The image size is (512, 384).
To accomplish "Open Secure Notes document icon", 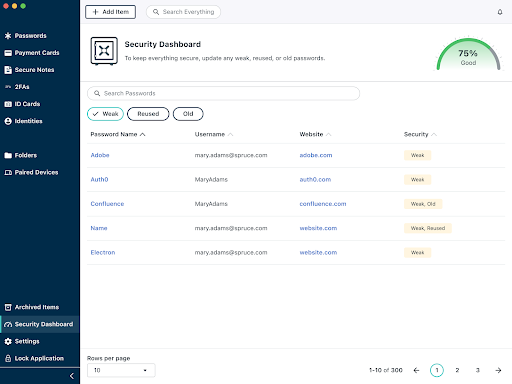I will [8, 70].
